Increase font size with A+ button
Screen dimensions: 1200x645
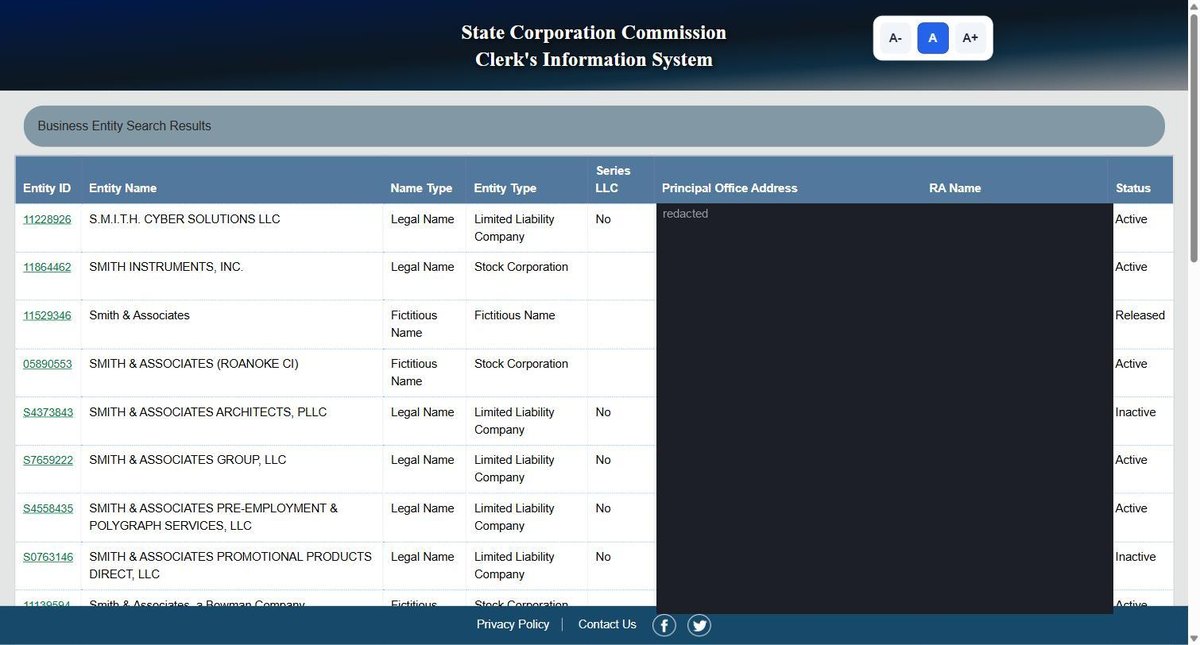[x=970, y=38]
